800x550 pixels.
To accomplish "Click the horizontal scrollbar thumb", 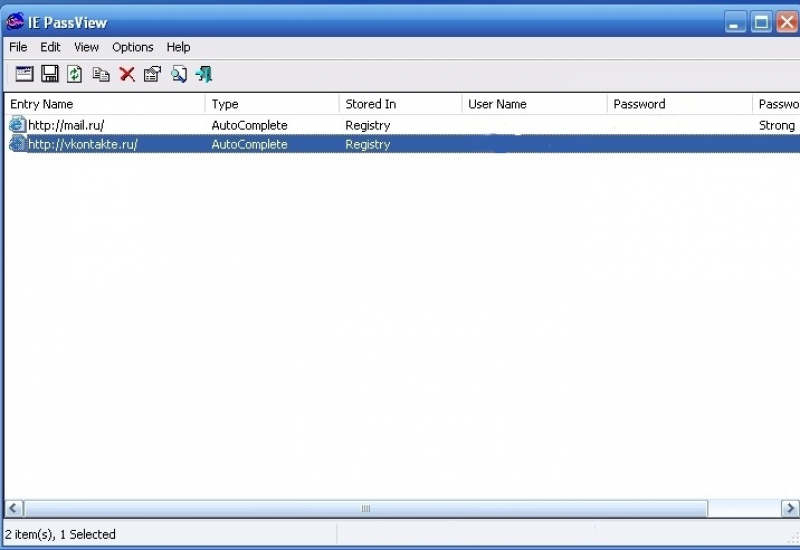I will click(x=366, y=508).
